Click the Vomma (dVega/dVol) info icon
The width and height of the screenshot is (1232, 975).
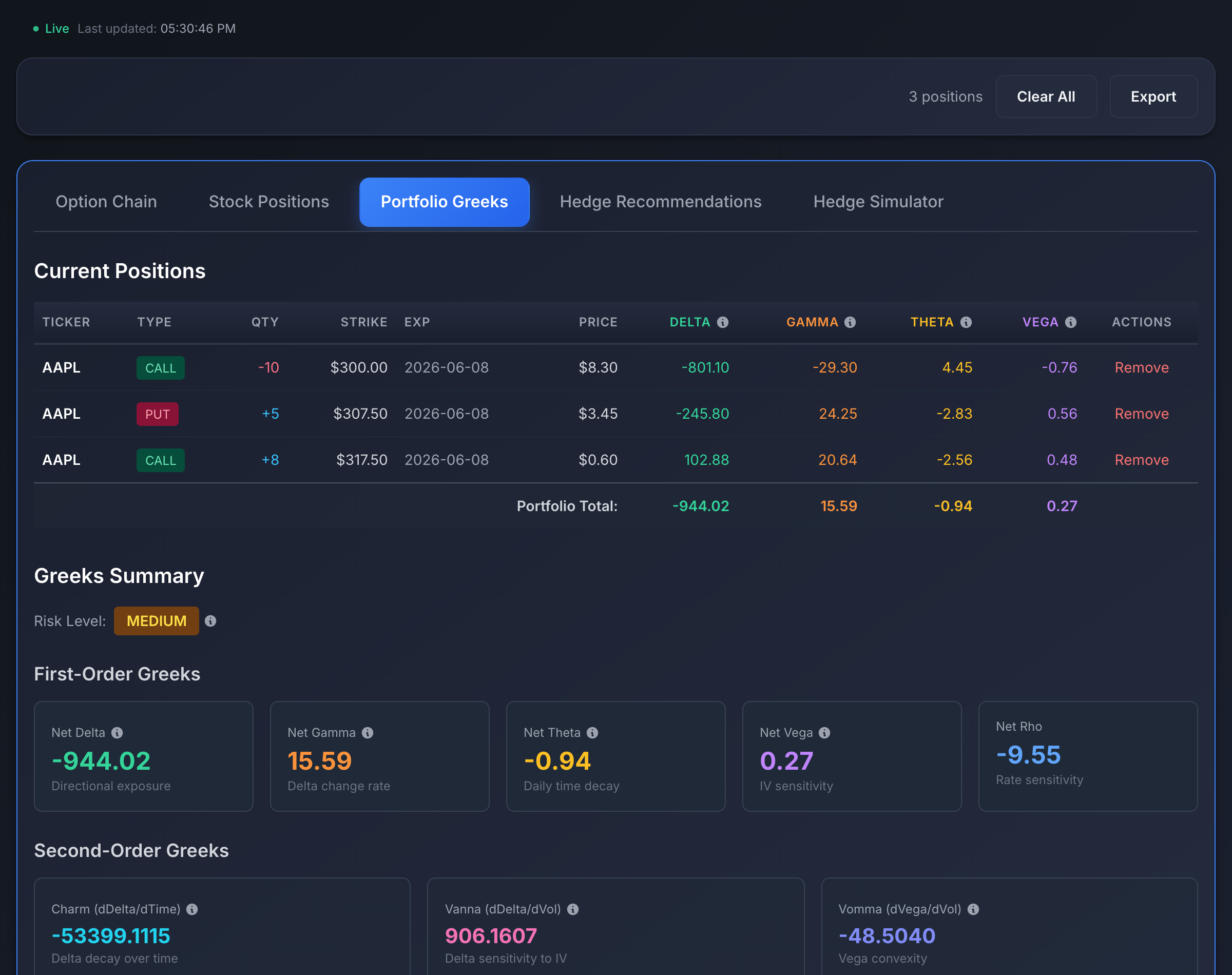(973, 909)
